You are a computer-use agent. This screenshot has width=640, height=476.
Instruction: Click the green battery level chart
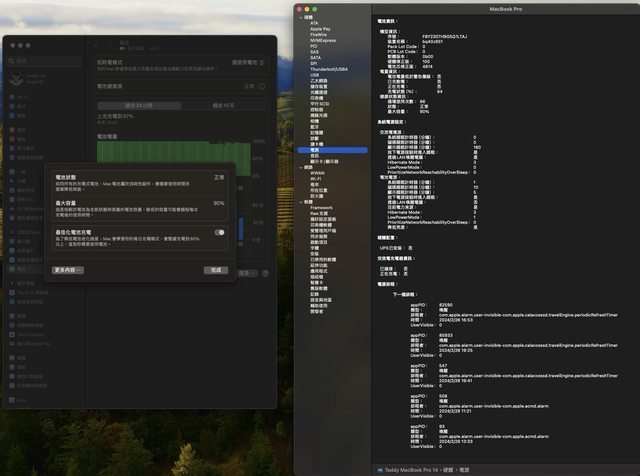tap(174, 158)
